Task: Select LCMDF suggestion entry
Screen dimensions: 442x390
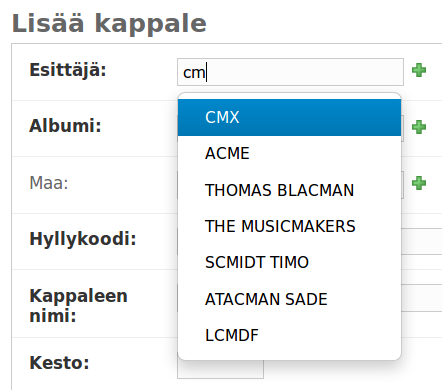Action: point(289,335)
